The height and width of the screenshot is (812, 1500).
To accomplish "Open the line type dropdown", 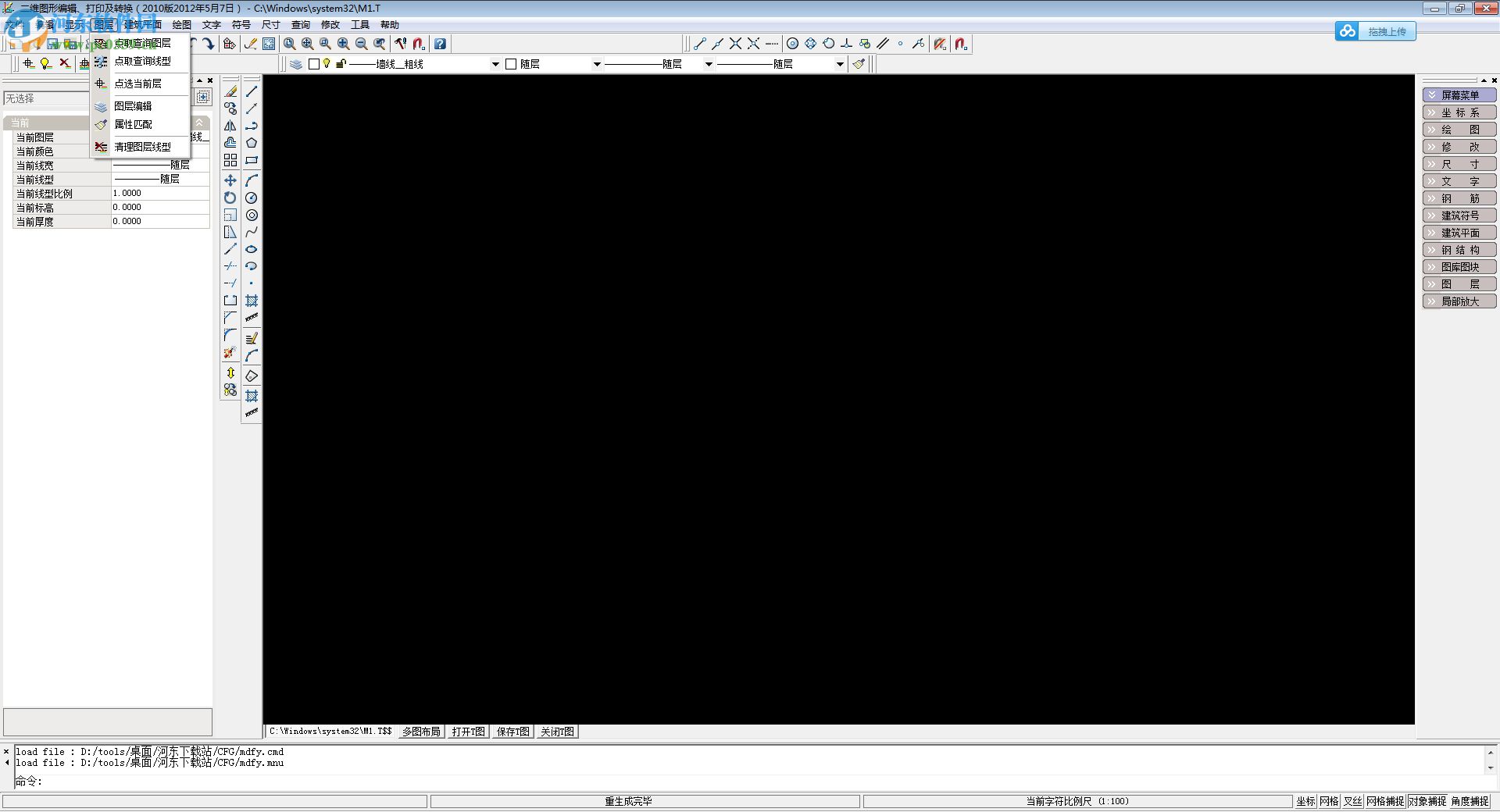I will (x=840, y=64).
